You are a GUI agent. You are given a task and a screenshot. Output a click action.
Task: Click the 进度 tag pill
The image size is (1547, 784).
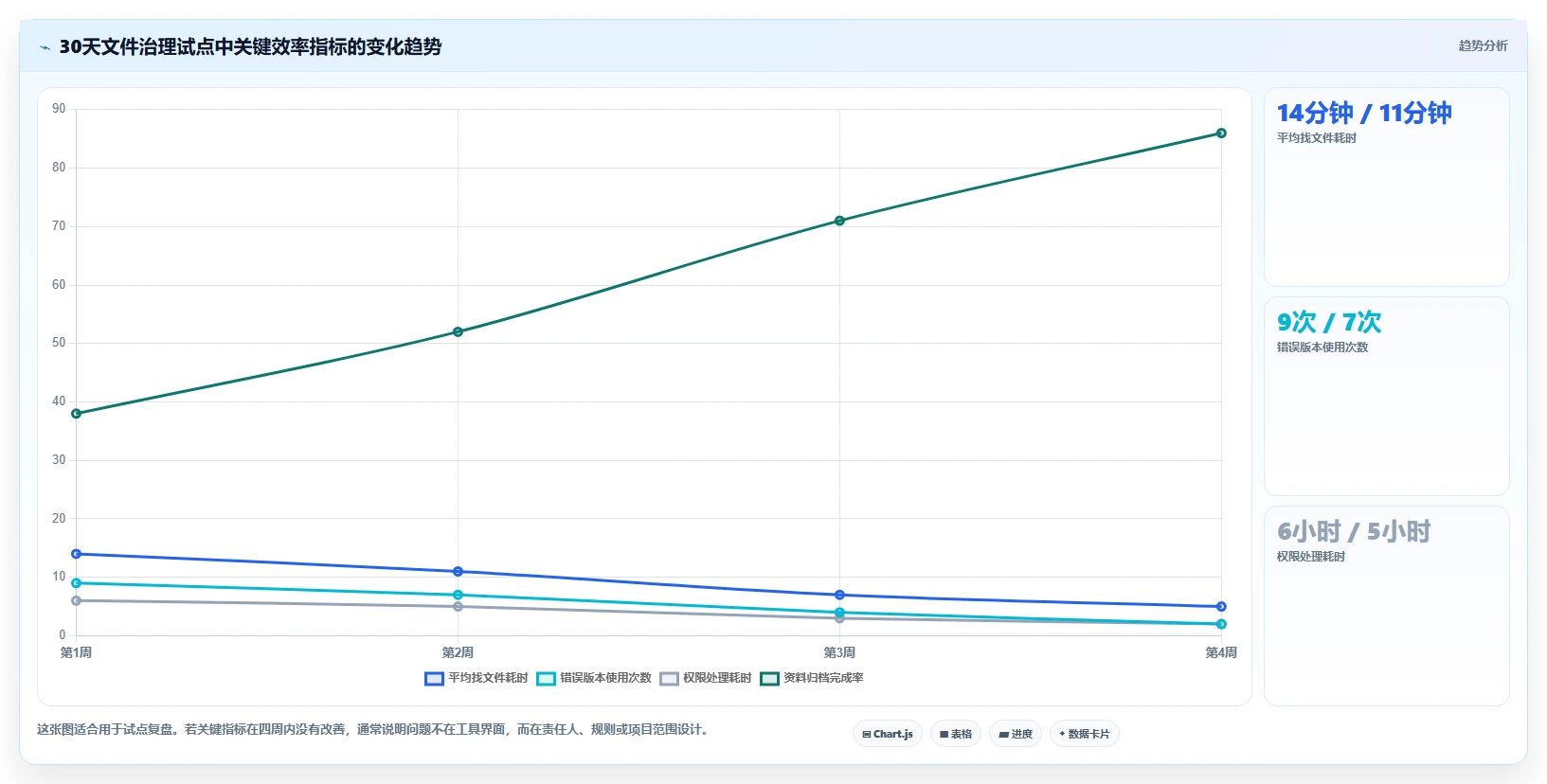click(x=1016, y=734)
